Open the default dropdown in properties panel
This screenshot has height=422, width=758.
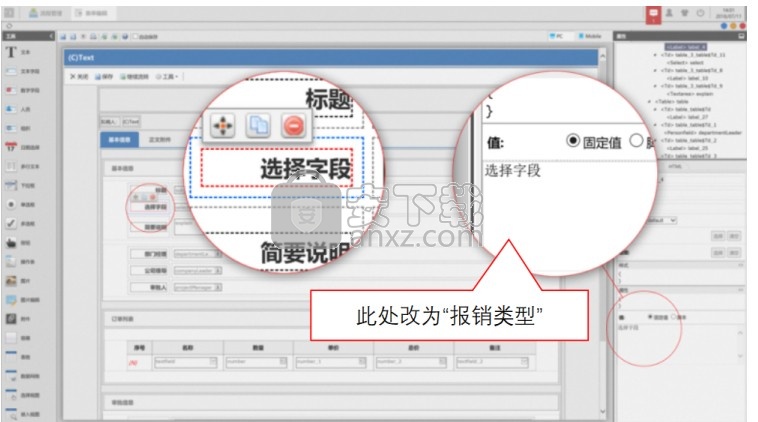[661, 220]
